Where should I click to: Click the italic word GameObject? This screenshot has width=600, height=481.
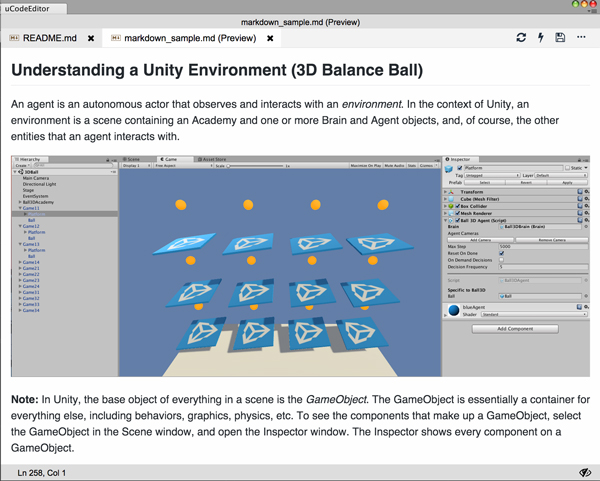tap(337, 399)
